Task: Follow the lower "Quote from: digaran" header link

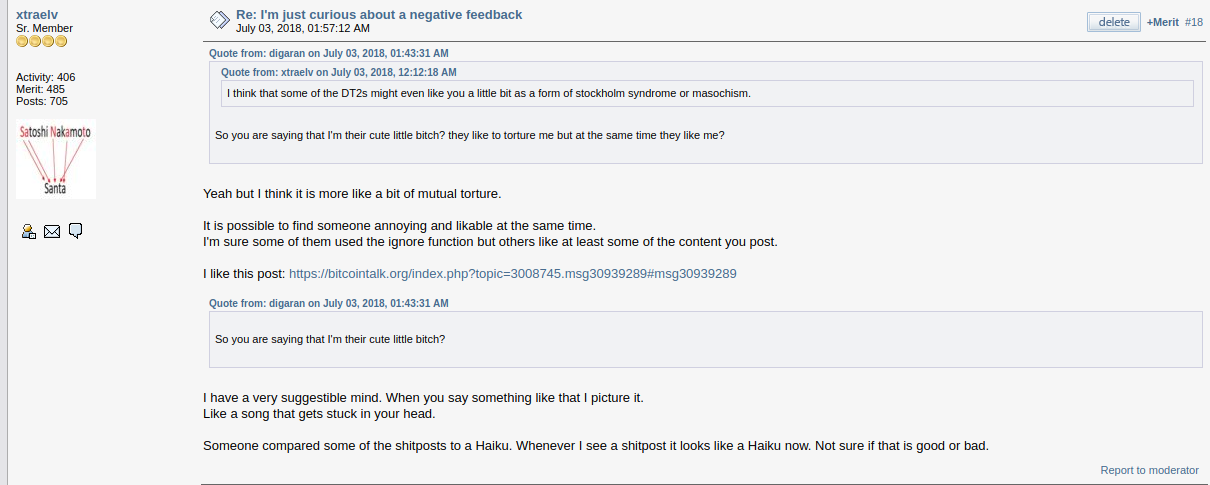Action: (x=328, y=303)
